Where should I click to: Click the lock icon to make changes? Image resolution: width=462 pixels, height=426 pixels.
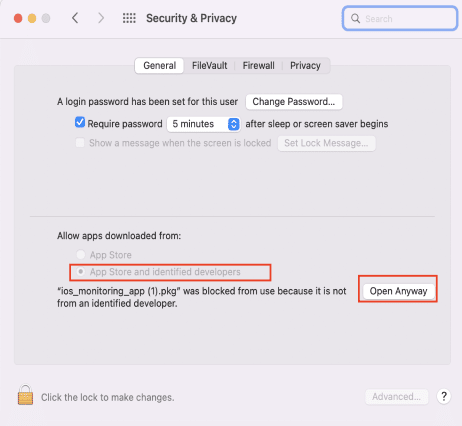click(x=25, y=395)
